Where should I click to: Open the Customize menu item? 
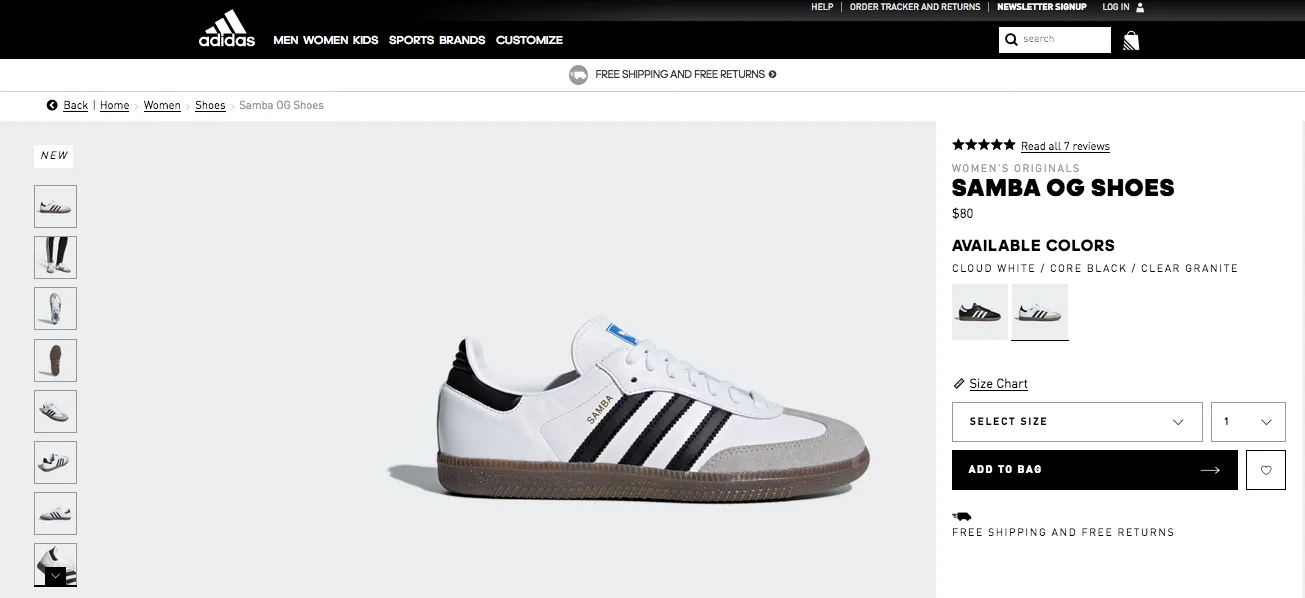(529, 40)
